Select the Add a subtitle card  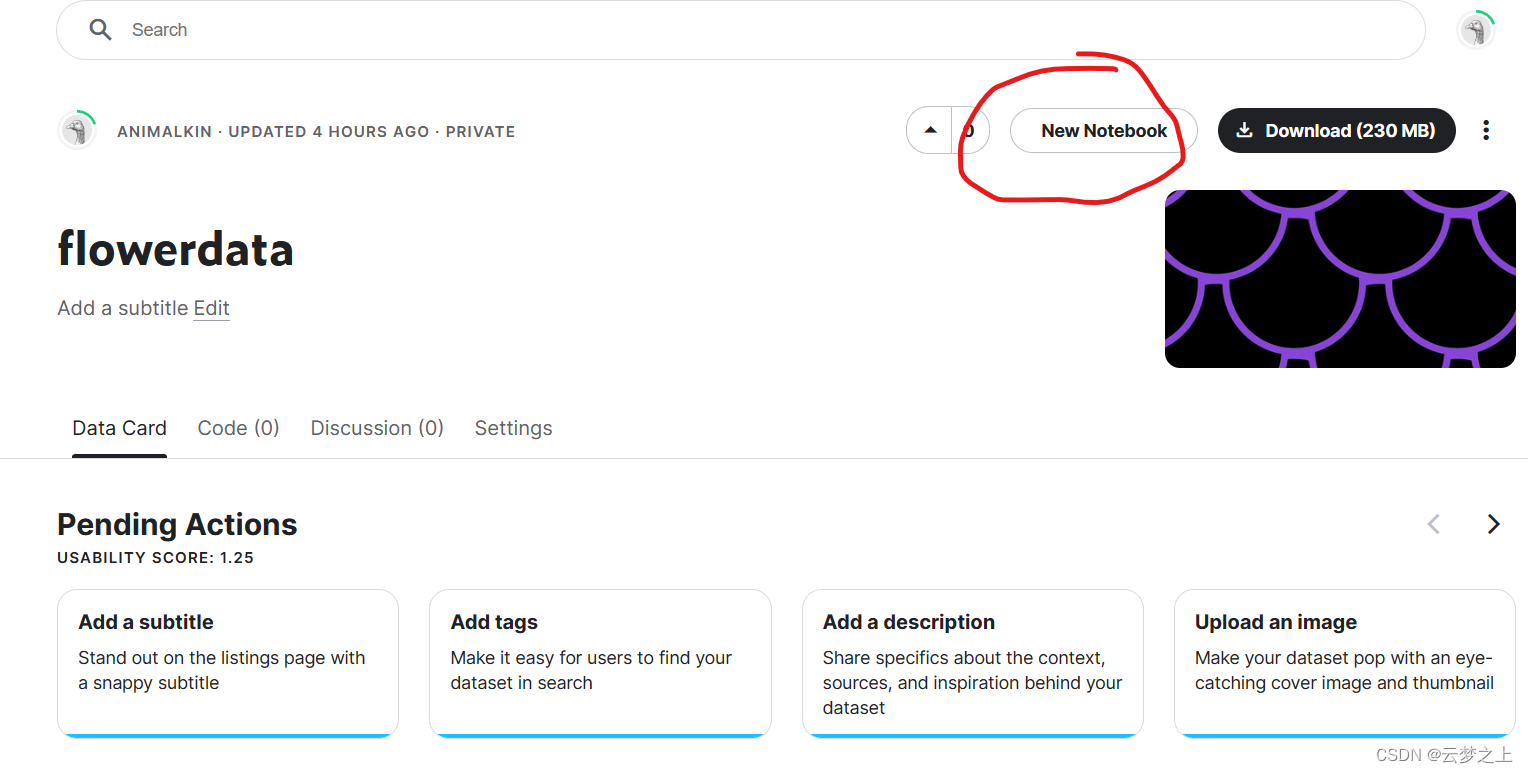[x=228, y=663]
